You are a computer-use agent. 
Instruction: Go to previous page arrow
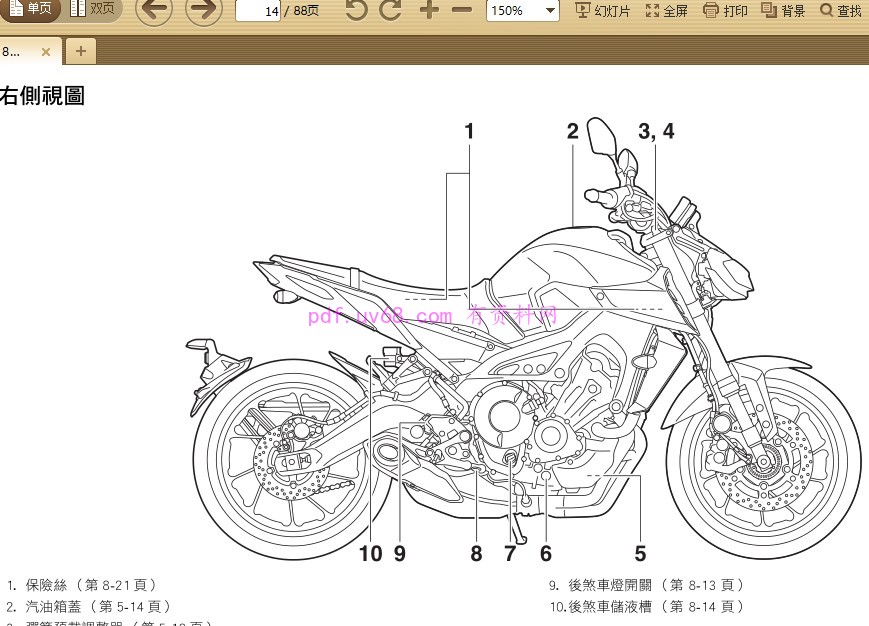pyautogui.click(x=153, y=11)
